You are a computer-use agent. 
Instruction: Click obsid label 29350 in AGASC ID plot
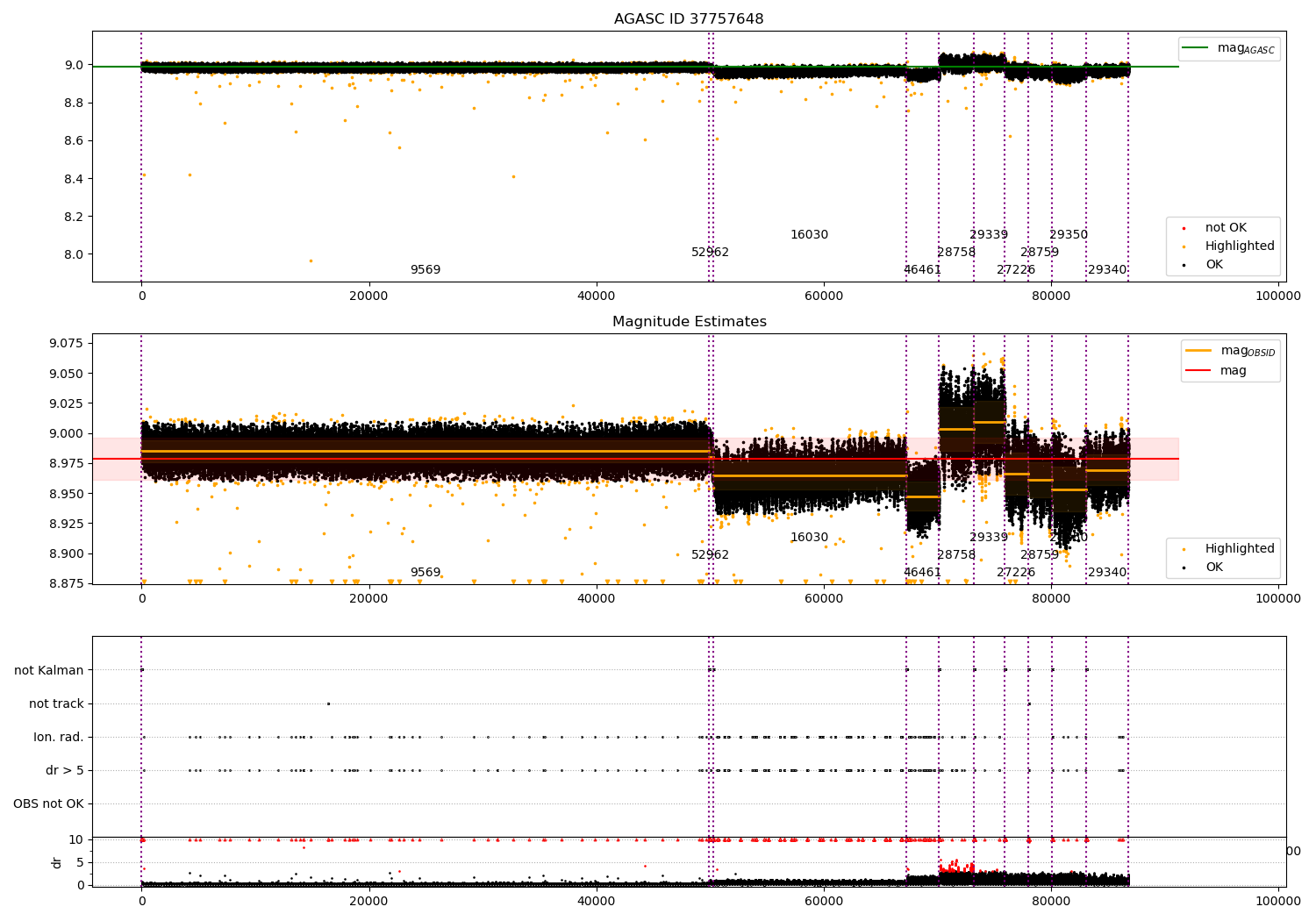coord(1069,235)
